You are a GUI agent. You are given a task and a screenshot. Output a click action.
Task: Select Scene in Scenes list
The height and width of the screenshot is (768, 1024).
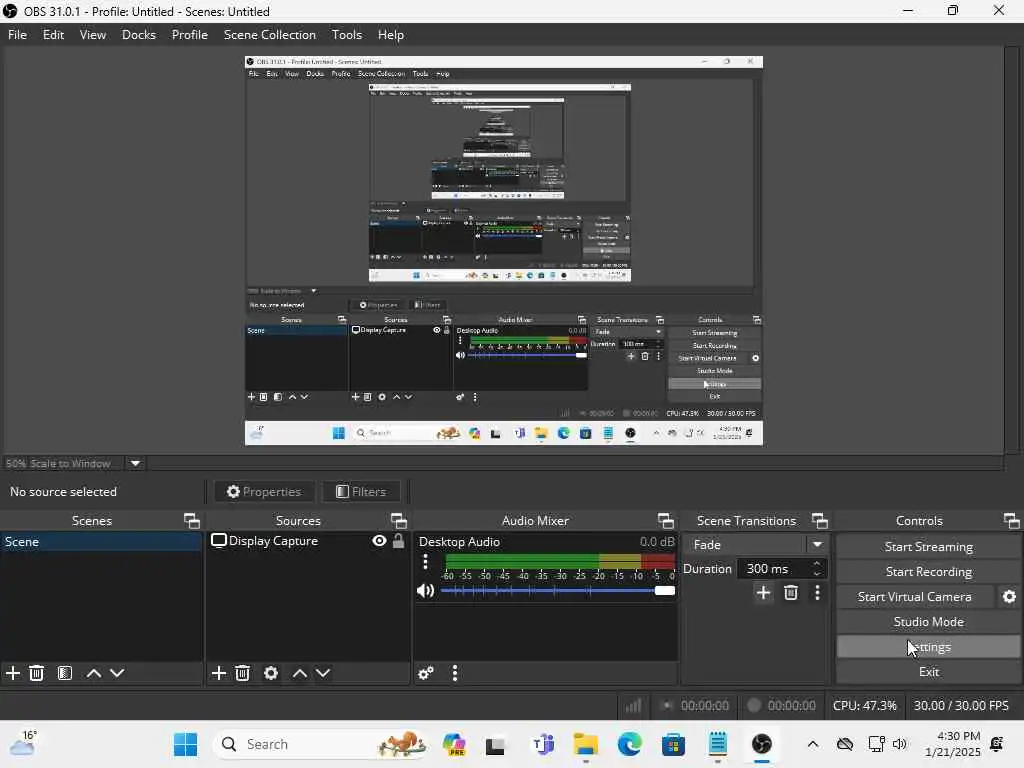tap(101, 541)
